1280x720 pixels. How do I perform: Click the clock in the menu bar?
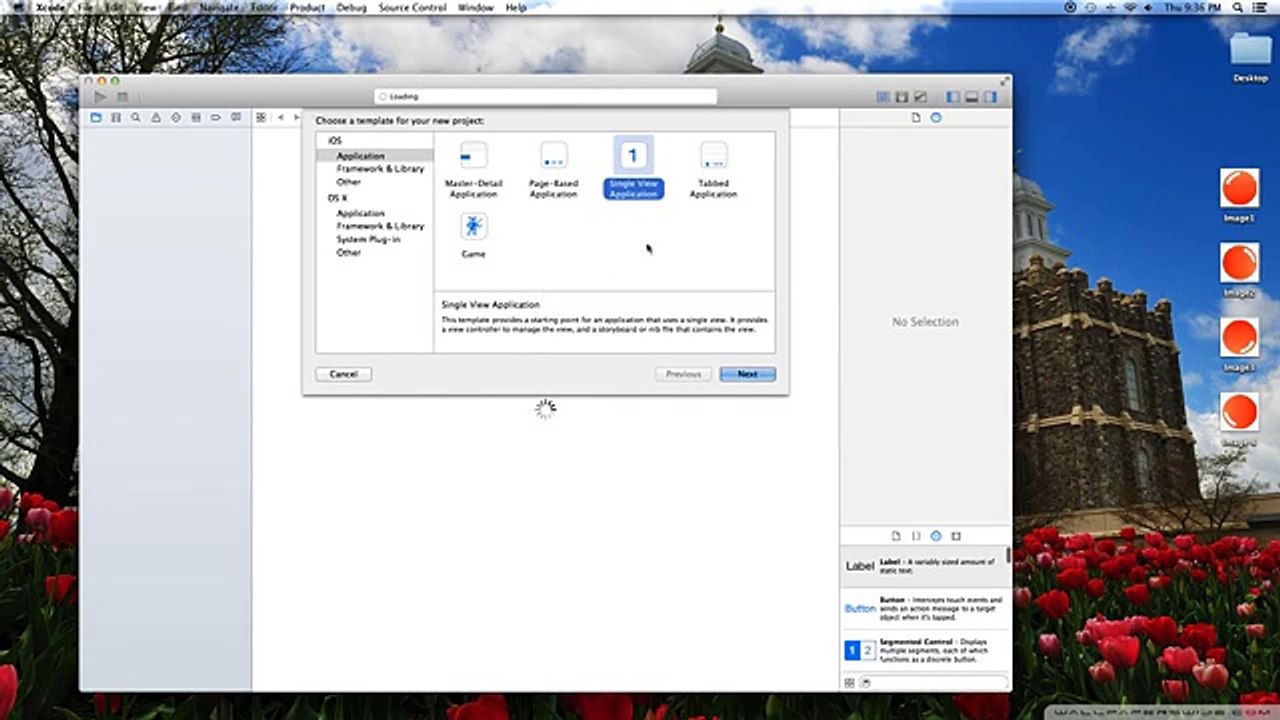[x=1192, y=7]
